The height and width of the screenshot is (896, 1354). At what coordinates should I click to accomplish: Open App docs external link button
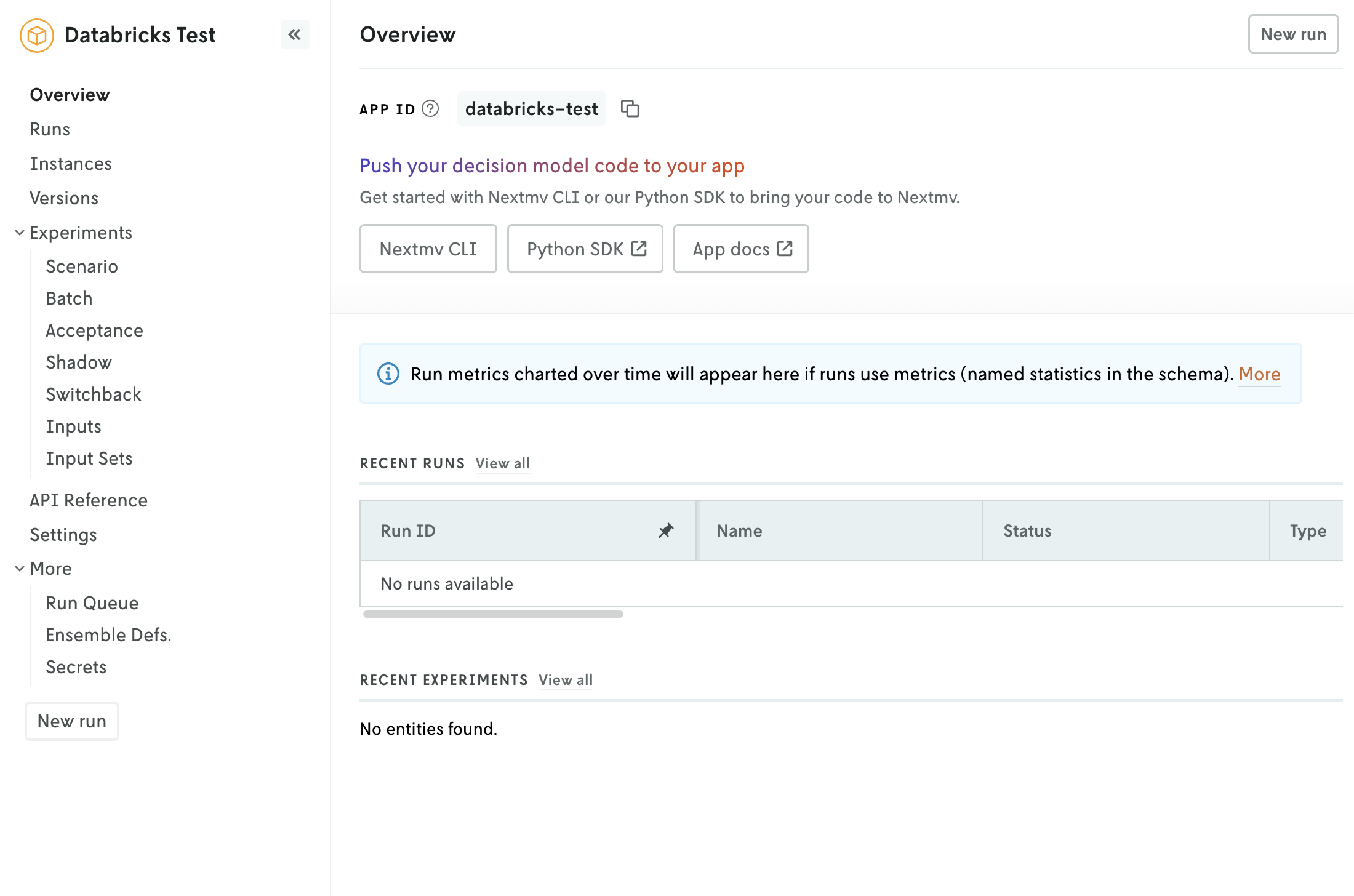[x=740, y=249]
